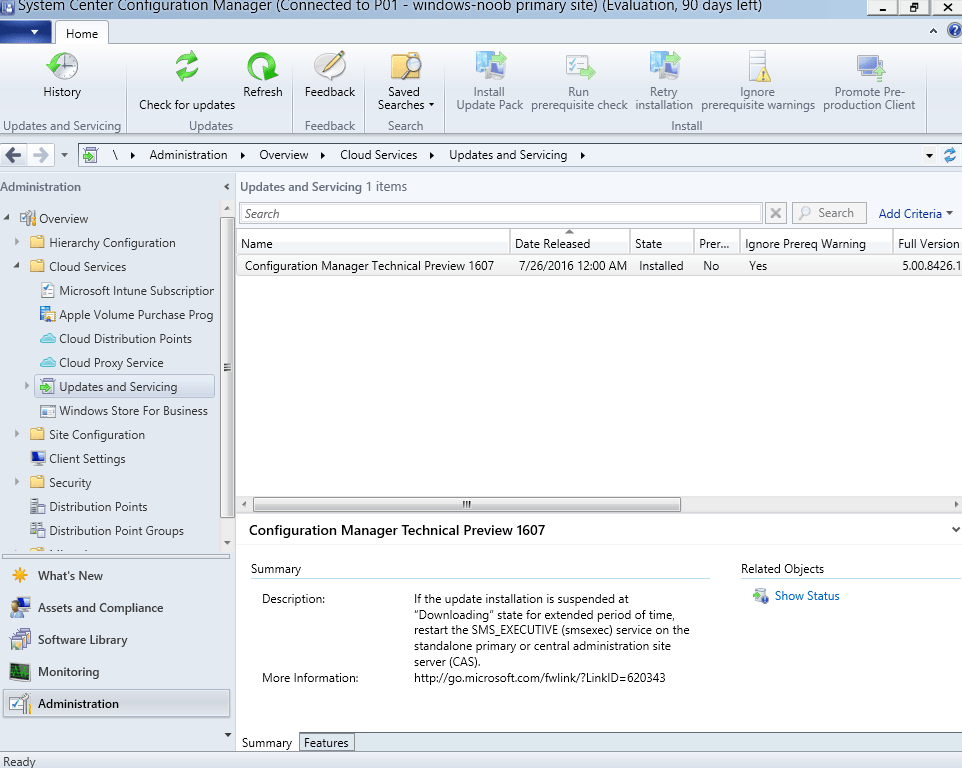The width and height of the screenshot is (962, 768).
Task: Click the back navigation arrow
Action: click(x=13, y=155)
